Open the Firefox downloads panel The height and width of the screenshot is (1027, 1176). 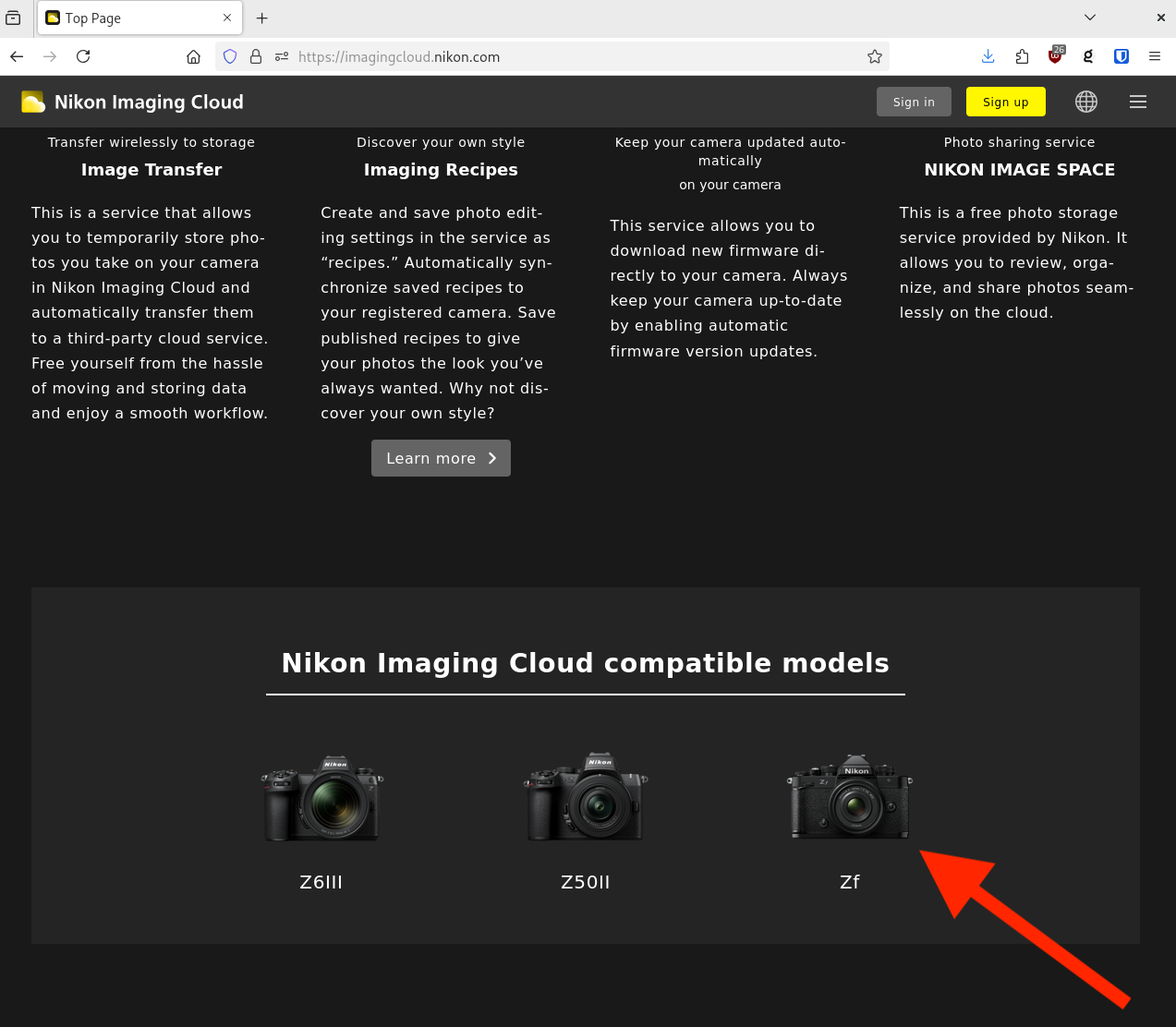coord(988,57)
